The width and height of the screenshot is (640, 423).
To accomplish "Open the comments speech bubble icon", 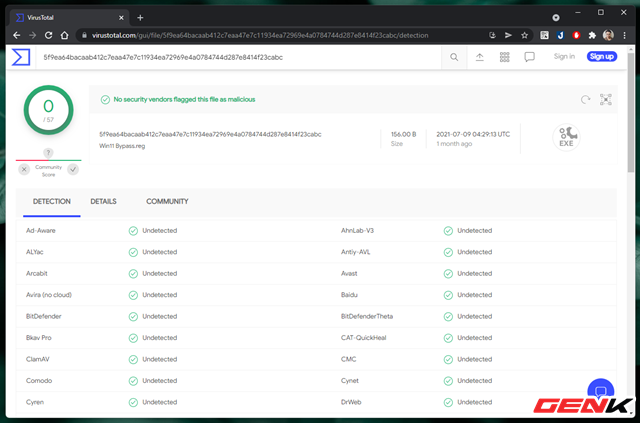I will [x=529, y=57].
